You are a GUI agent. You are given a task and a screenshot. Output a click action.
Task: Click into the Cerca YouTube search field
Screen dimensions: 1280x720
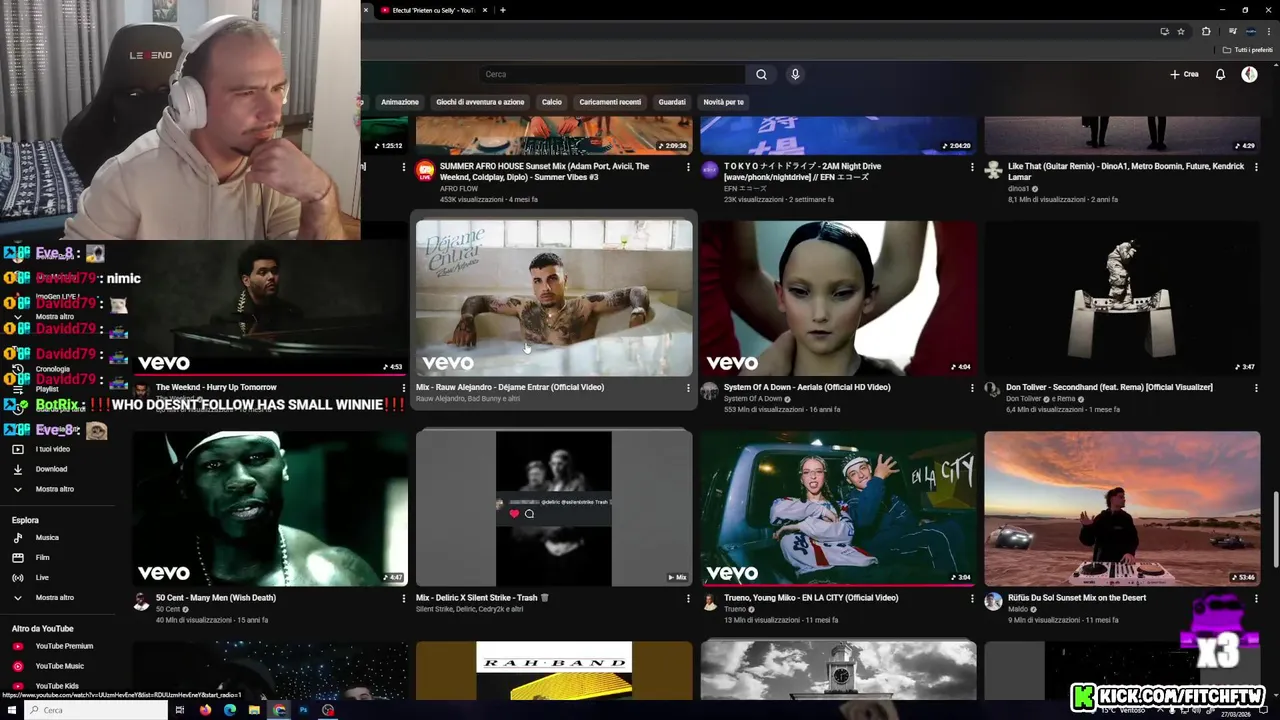point(612,74)
